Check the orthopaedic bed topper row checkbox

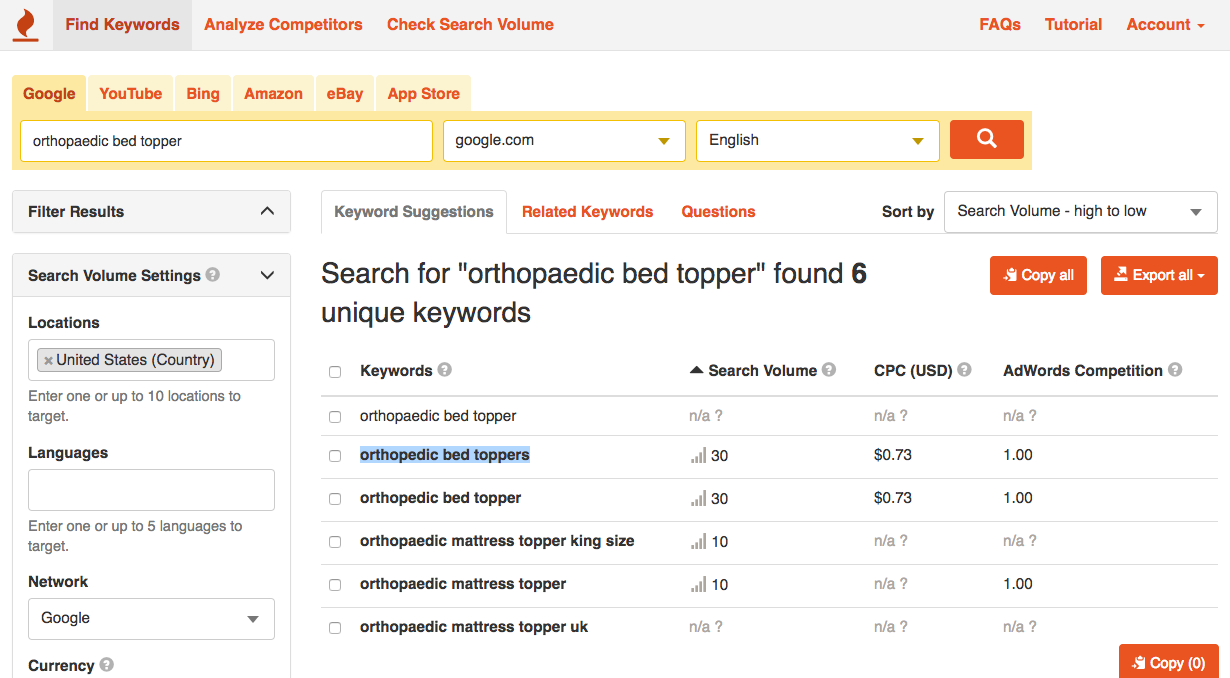(x=335, y=417)
